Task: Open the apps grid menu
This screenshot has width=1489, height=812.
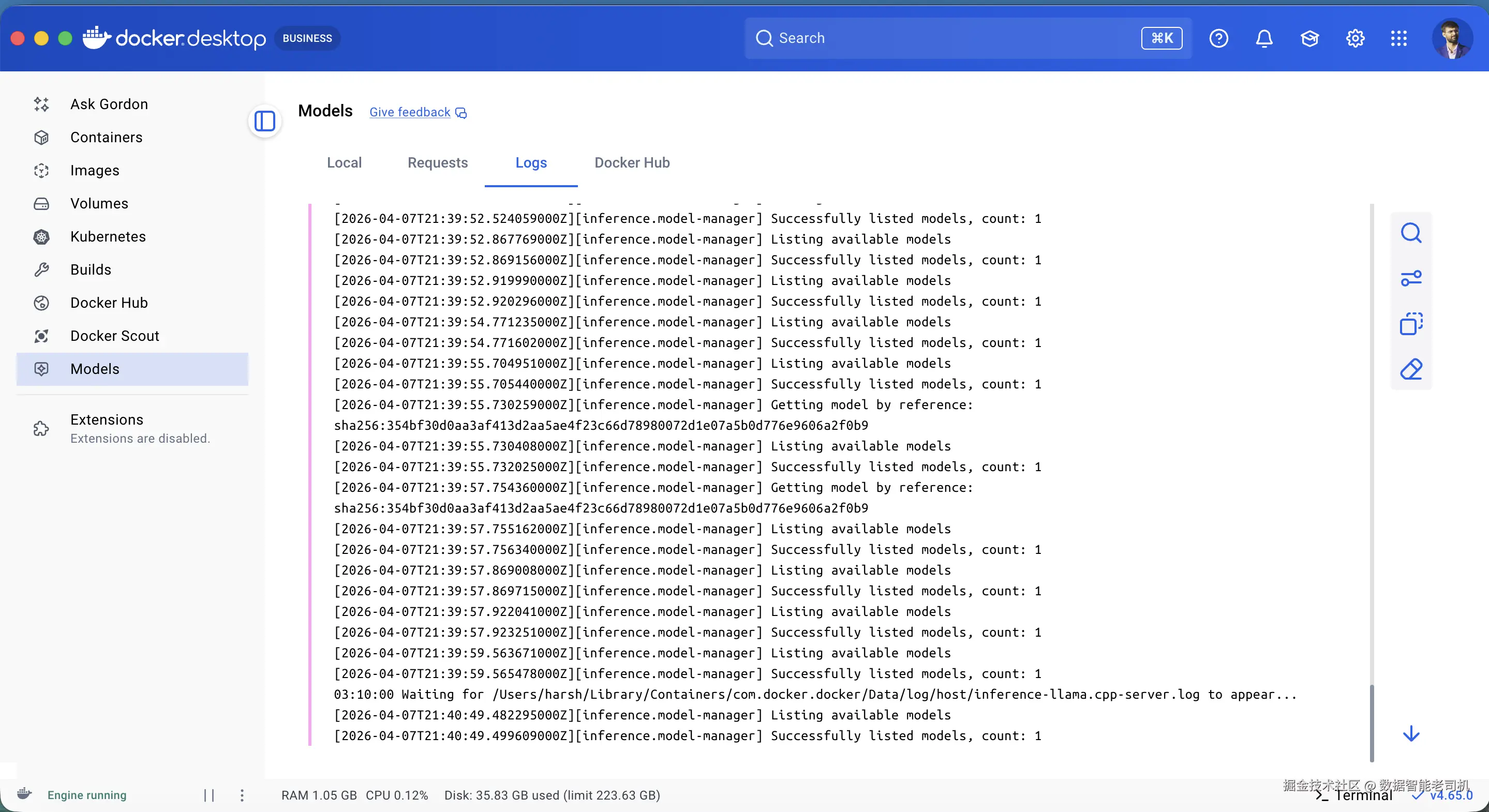Action: (x=1399, y=38)
